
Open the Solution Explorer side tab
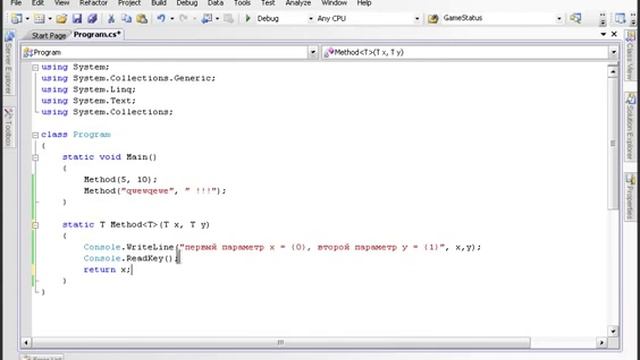[630, 127]
